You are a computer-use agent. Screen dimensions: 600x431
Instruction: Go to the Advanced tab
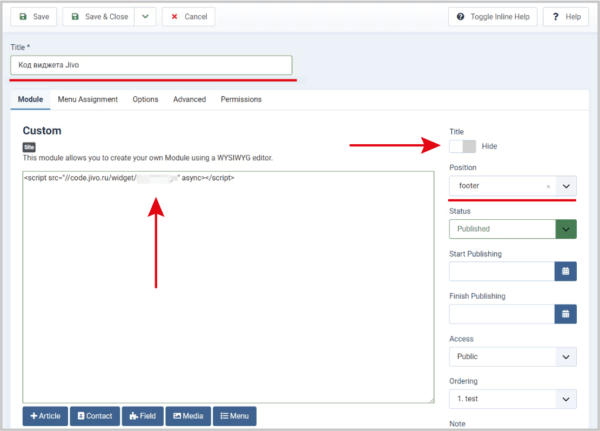pos(189,100)
